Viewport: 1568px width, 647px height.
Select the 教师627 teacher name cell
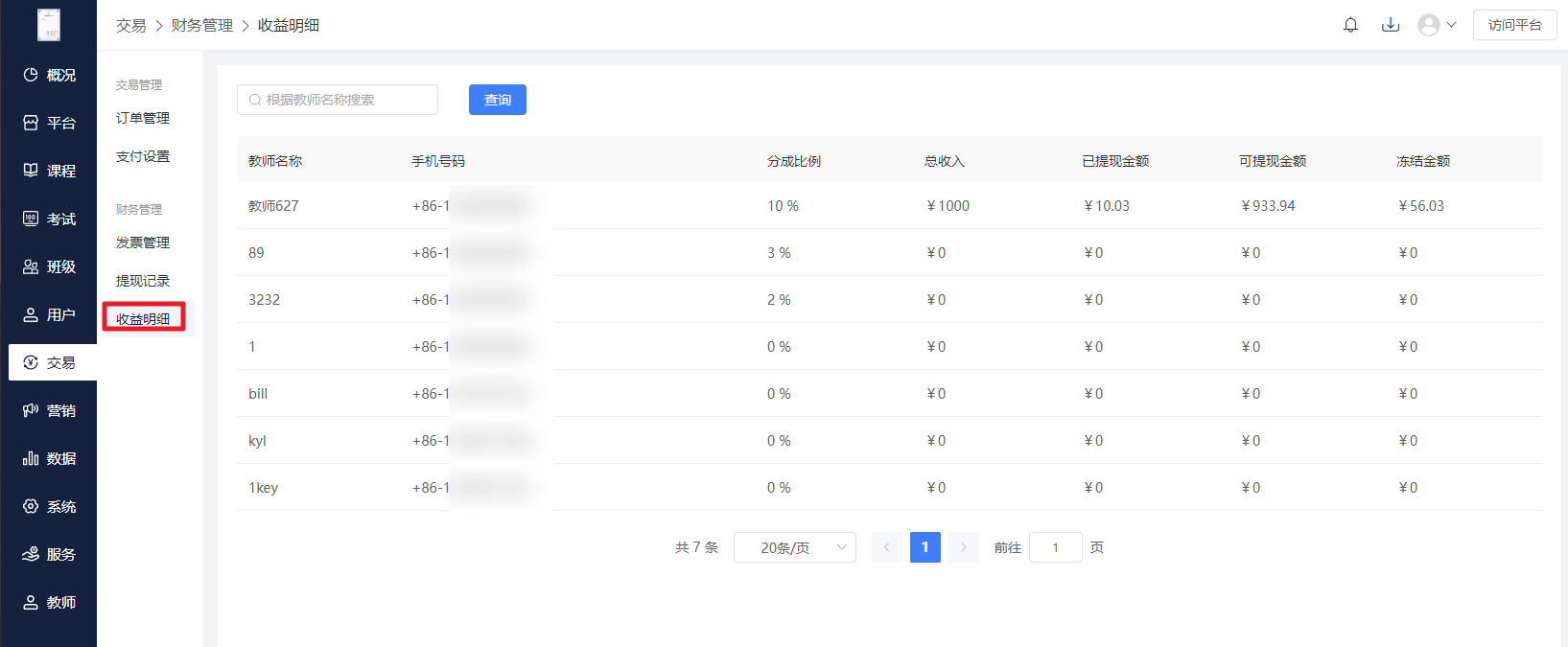coord(273,206)
